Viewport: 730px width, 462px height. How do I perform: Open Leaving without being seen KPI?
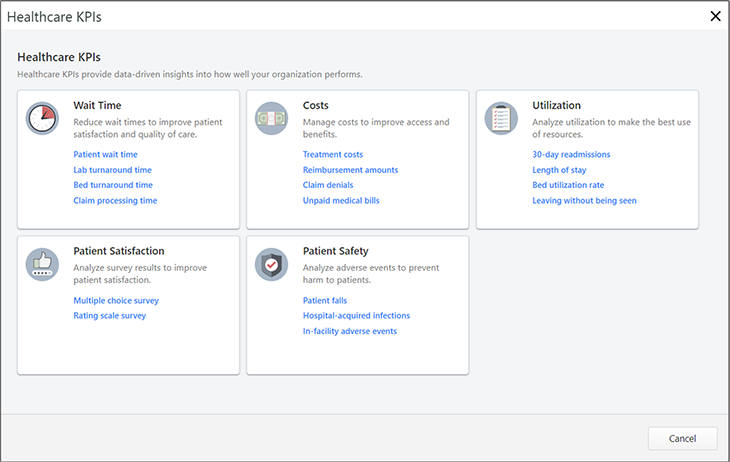584,200
